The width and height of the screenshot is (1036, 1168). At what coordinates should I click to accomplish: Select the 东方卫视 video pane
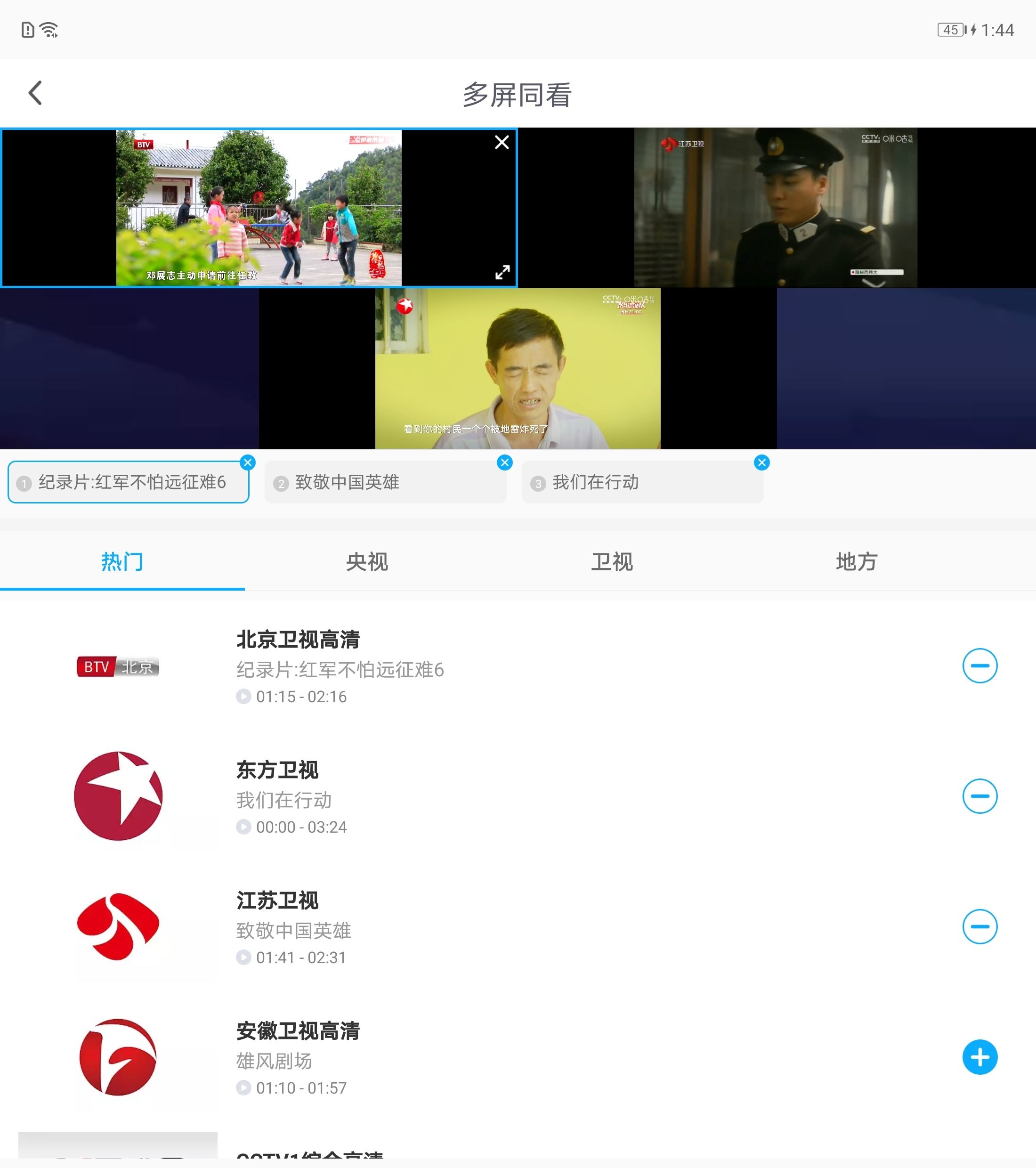[517, 369]
